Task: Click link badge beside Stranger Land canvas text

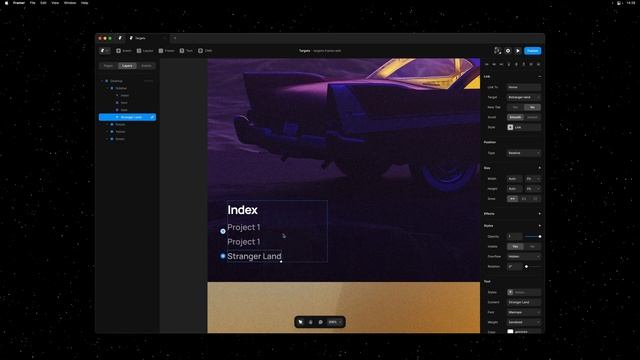Action: [x=223, y=256]
